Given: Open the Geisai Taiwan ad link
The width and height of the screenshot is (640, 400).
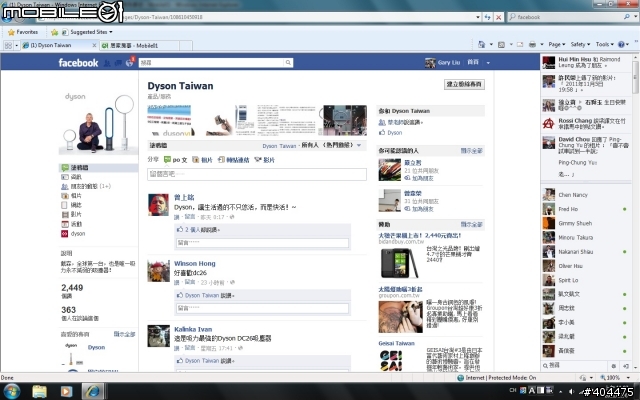Looking at the screenshot, I should [x=396, y=343].
